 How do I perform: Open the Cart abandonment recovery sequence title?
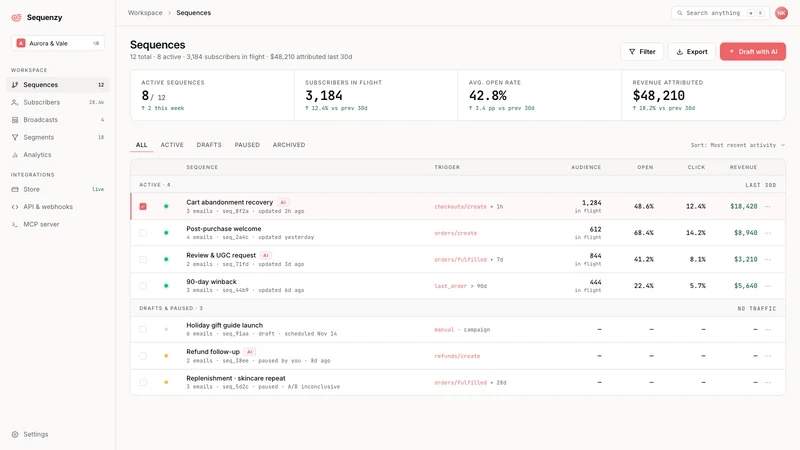click(x=230, y=202)
